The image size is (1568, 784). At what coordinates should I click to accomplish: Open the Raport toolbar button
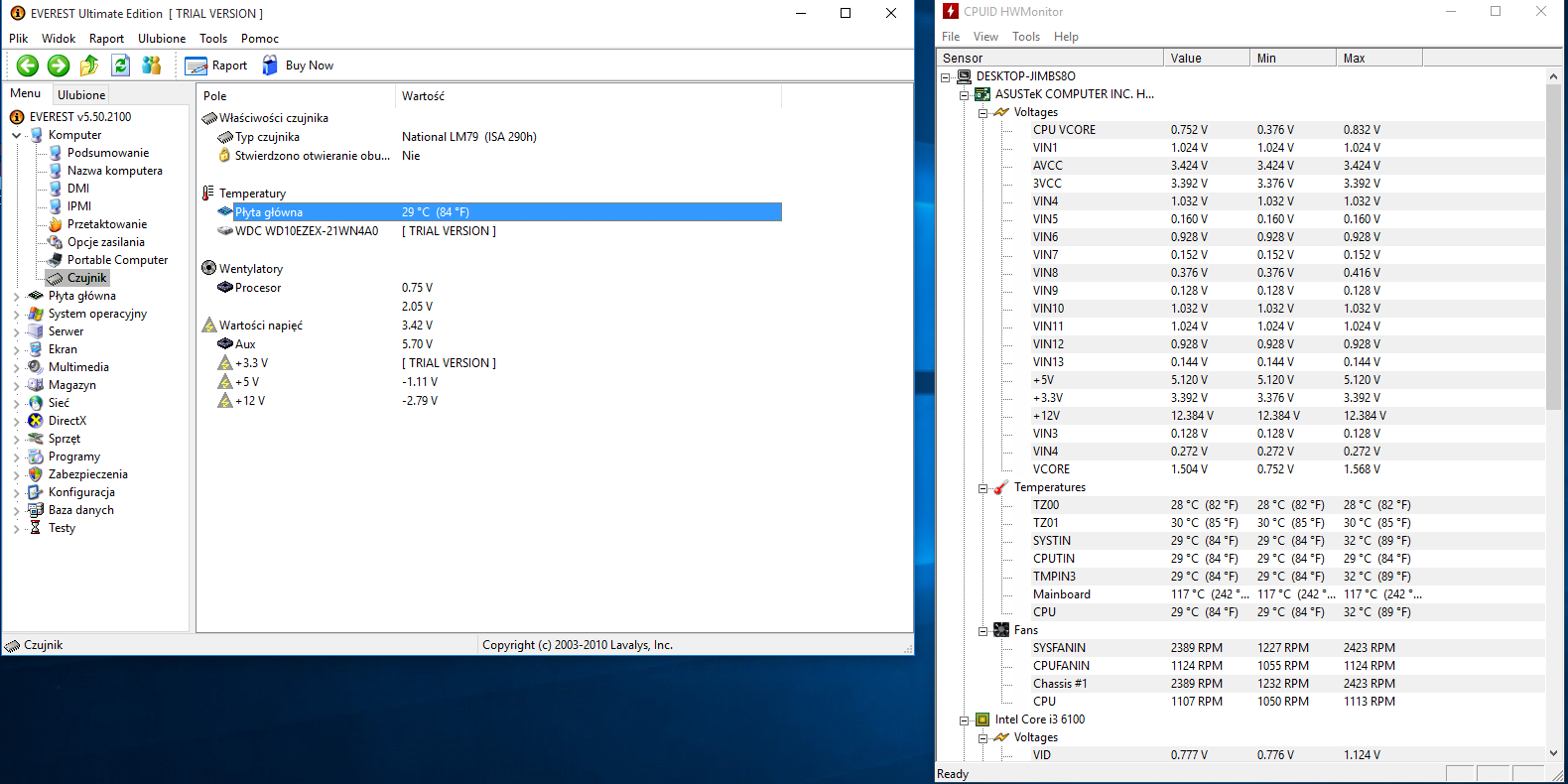click(x=216, y=65)
